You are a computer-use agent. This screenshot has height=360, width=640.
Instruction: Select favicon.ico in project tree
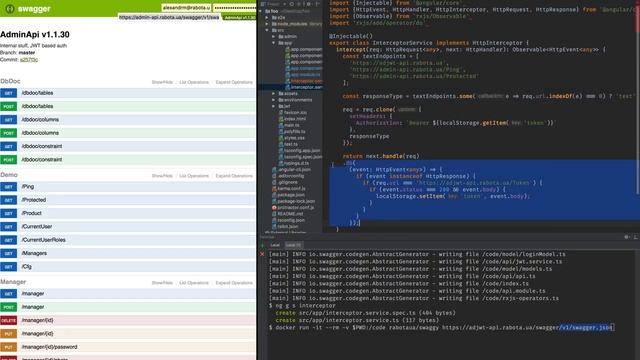(295, 113)
